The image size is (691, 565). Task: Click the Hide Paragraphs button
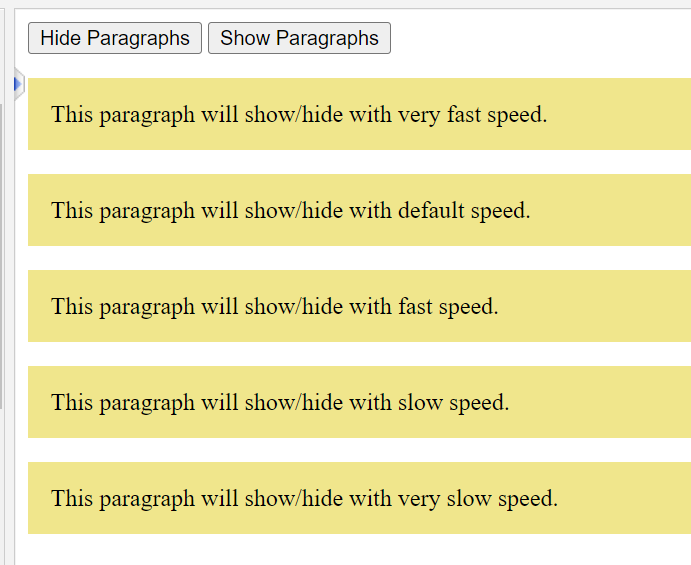(115, 38)
